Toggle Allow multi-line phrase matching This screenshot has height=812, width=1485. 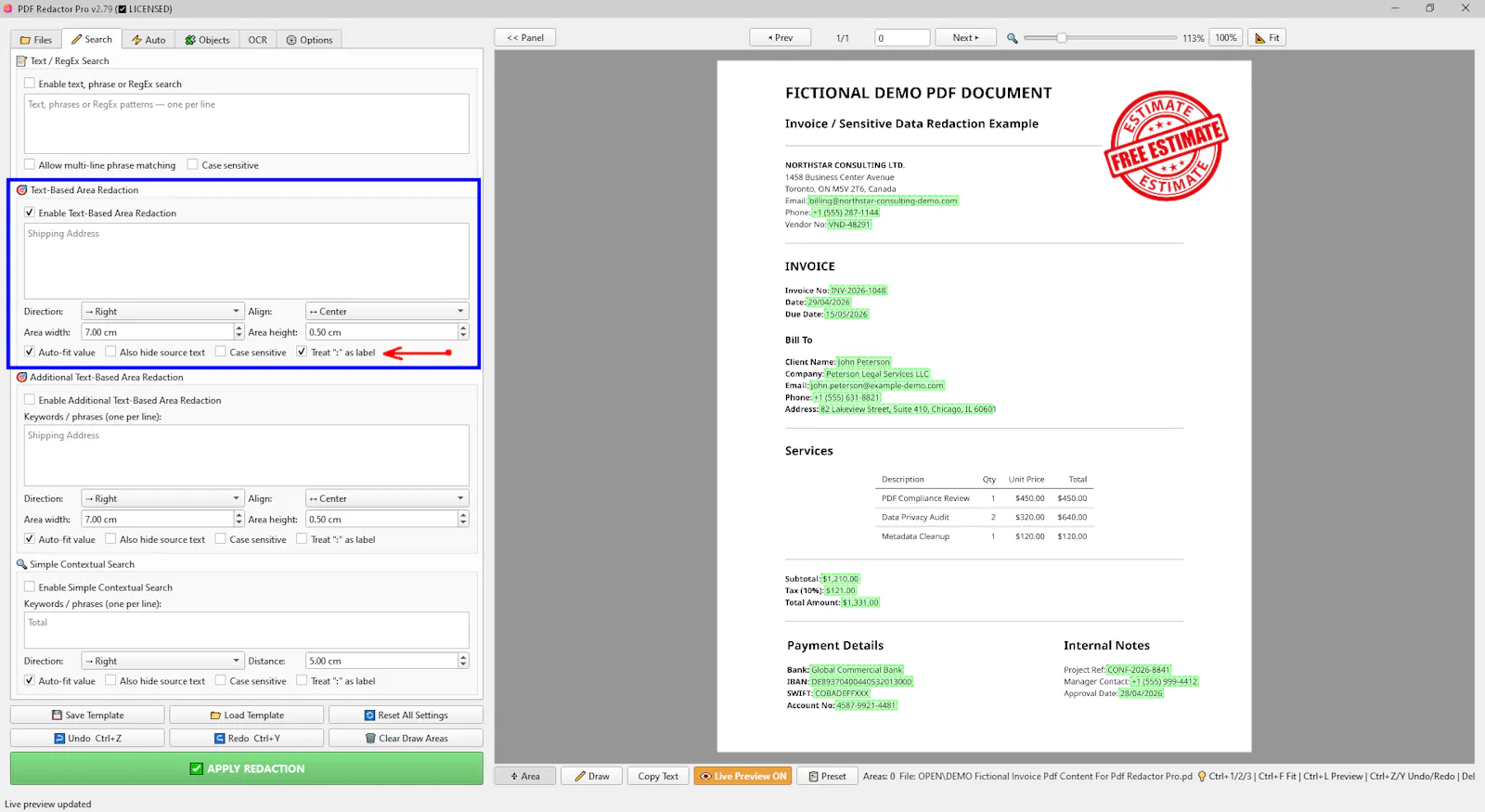(x=30, y=164)
